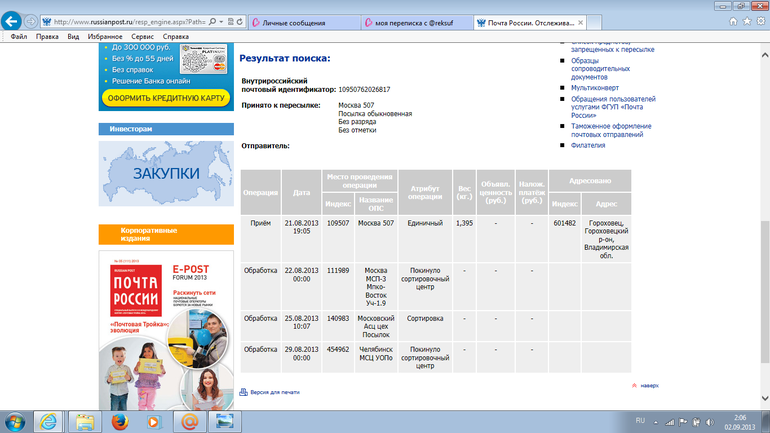Select the Приём operation cell
This screenshot has height=433, width=770.
point(260,239)
